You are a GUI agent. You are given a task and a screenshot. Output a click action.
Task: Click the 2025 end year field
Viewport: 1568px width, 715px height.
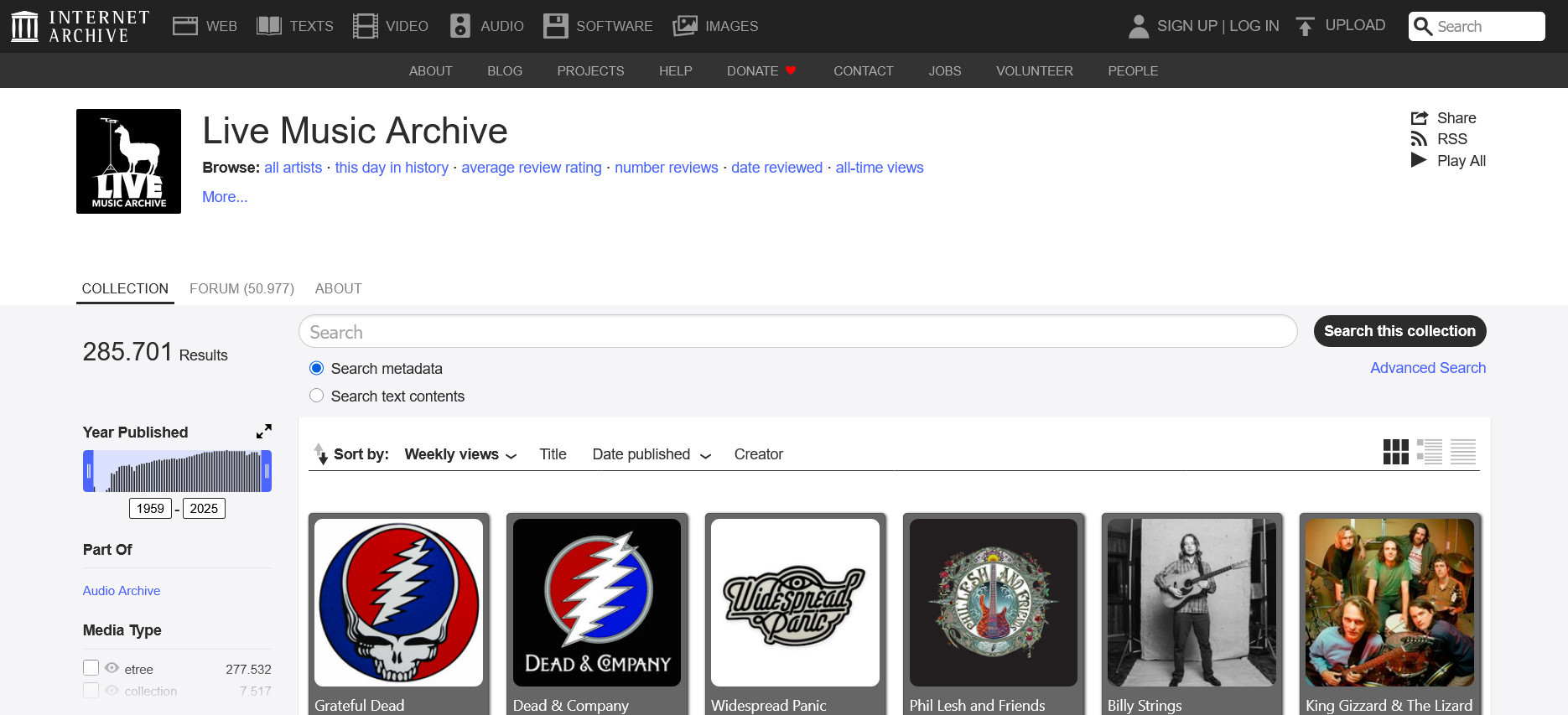click(204, 509)
